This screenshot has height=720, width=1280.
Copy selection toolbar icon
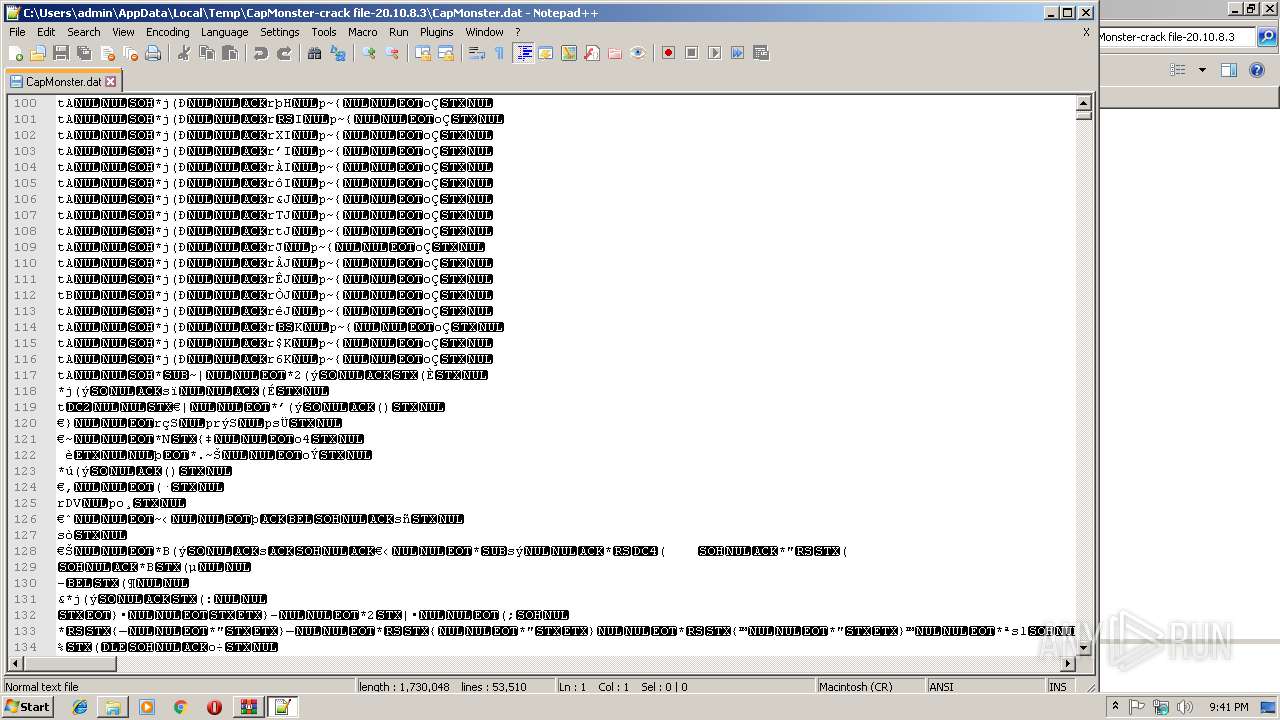pos(207,53)
